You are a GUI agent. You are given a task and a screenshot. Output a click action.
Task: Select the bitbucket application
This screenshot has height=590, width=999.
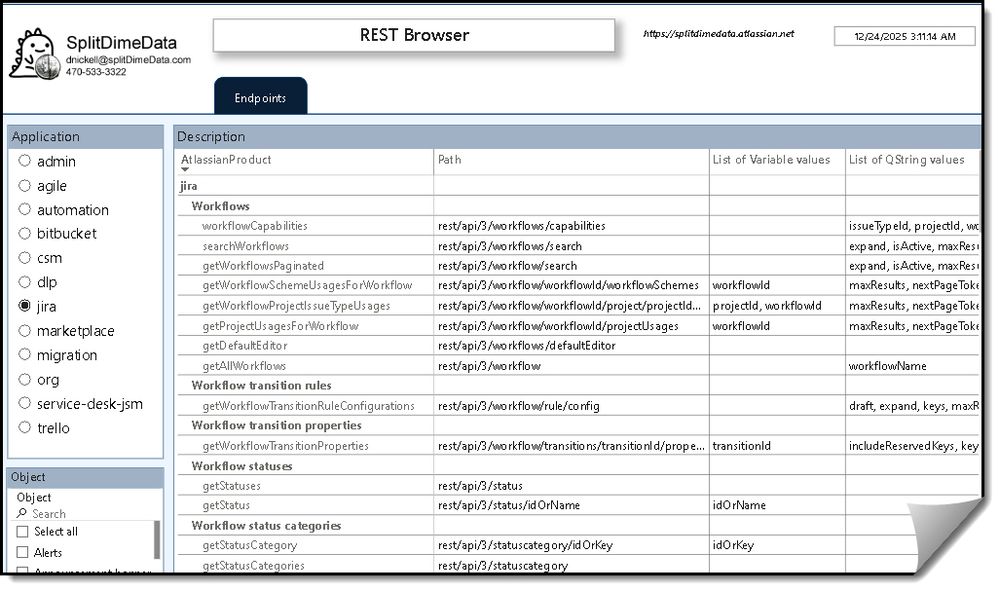pos(23,234)
